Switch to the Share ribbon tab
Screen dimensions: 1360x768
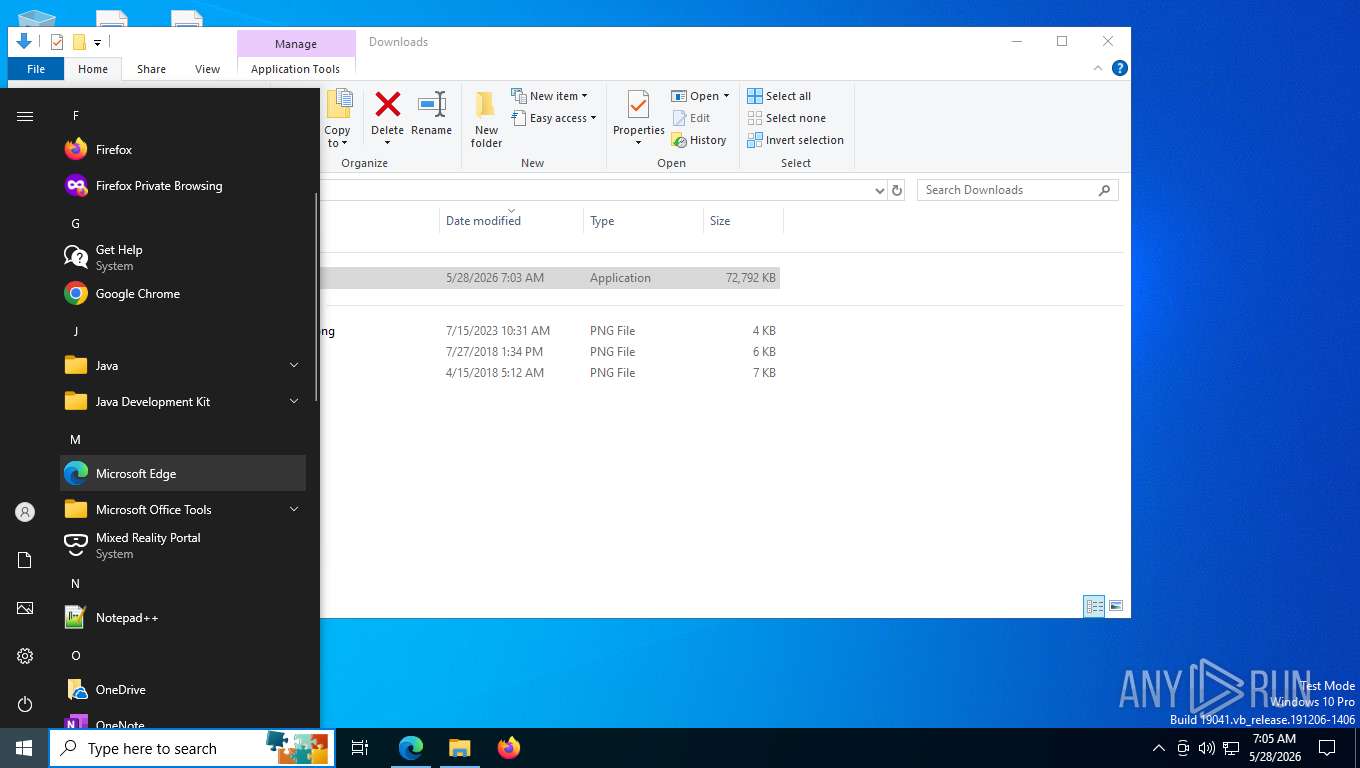click(151, 69)
